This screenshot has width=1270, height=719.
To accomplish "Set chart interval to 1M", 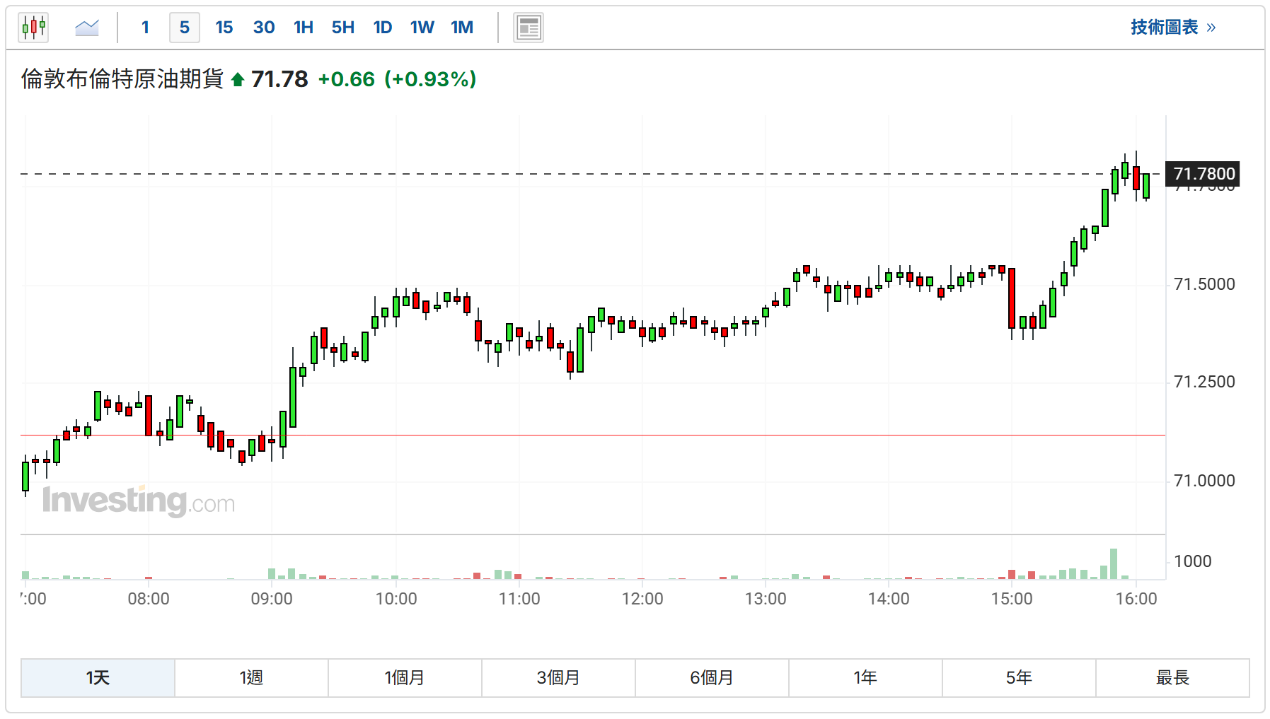I will [462, 28].
